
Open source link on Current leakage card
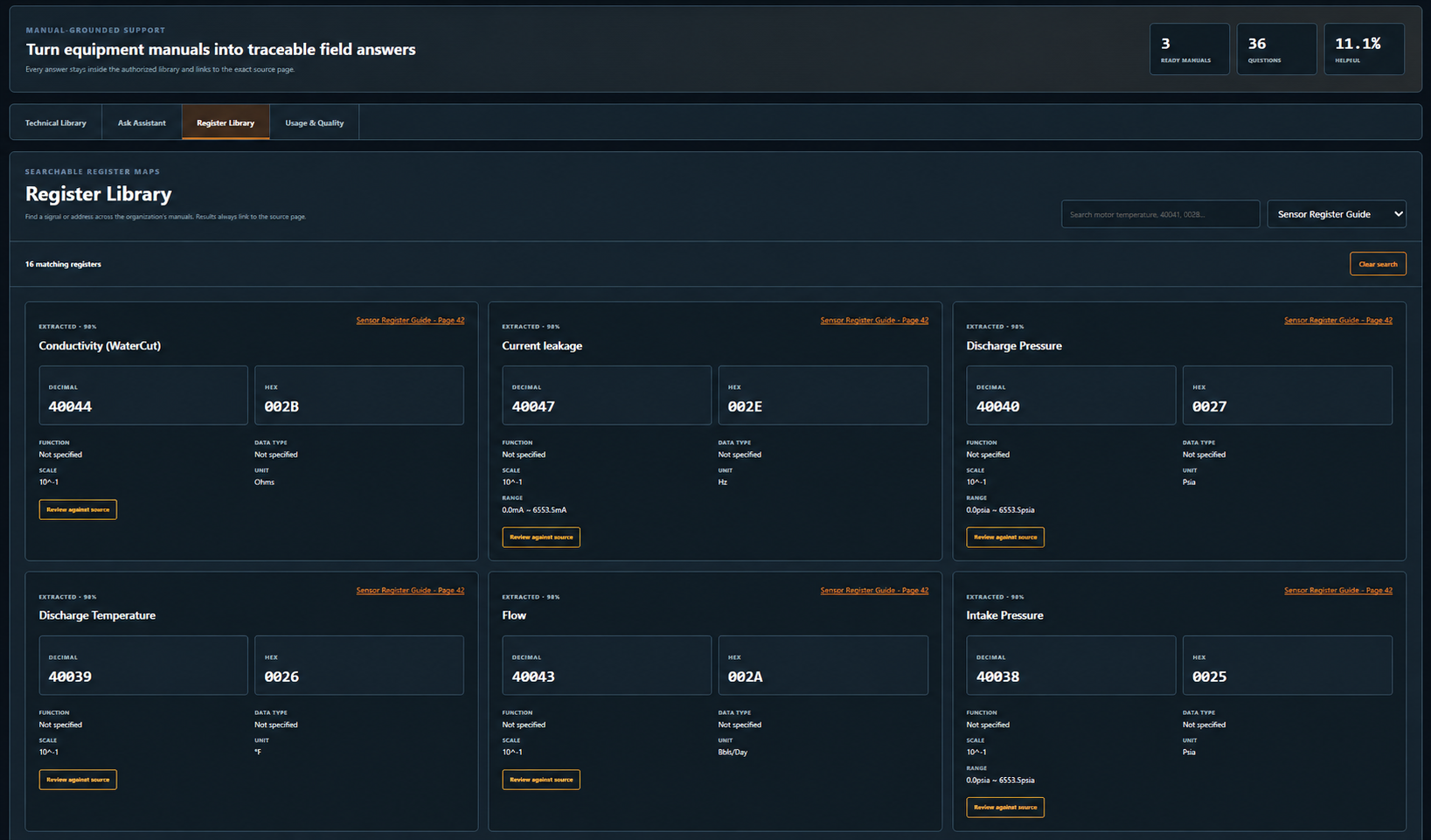tap(874, 320)
